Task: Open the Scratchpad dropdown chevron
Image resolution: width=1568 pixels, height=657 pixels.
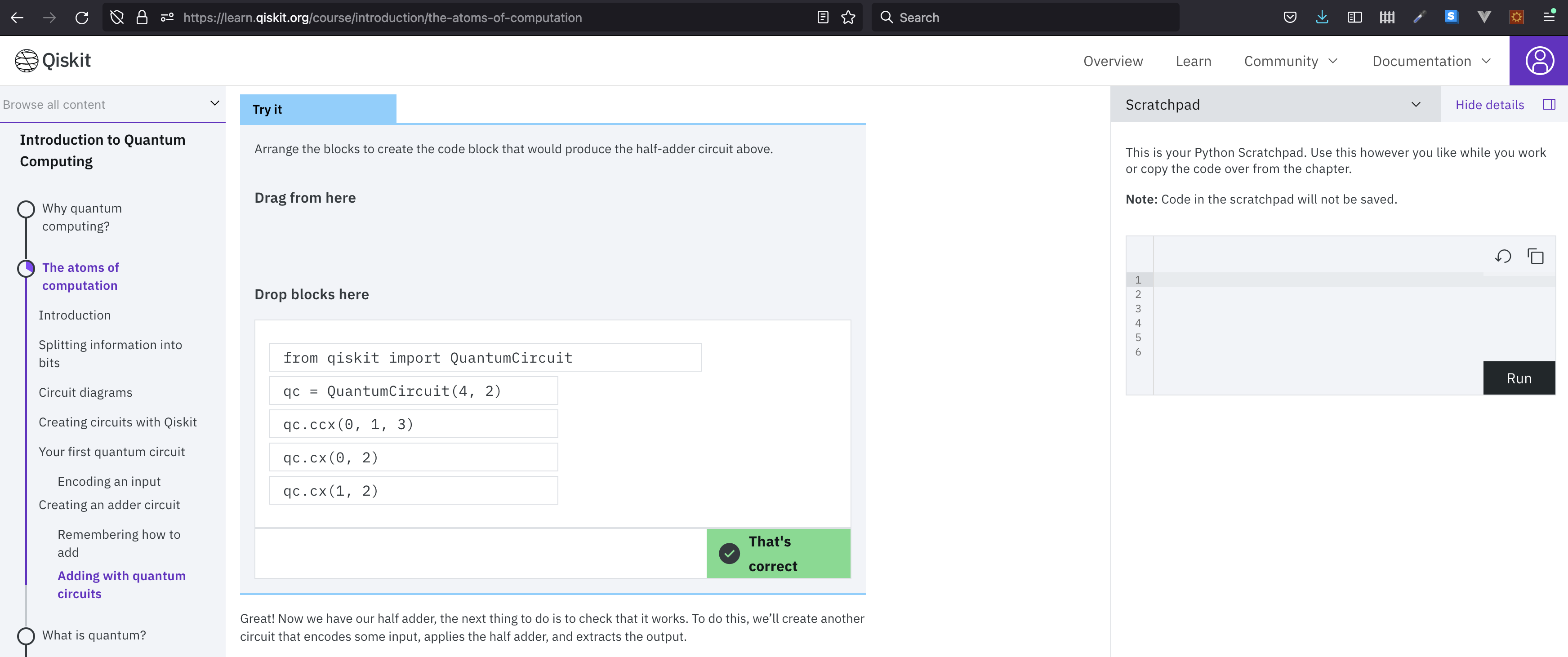Action: click(1416, 104)
